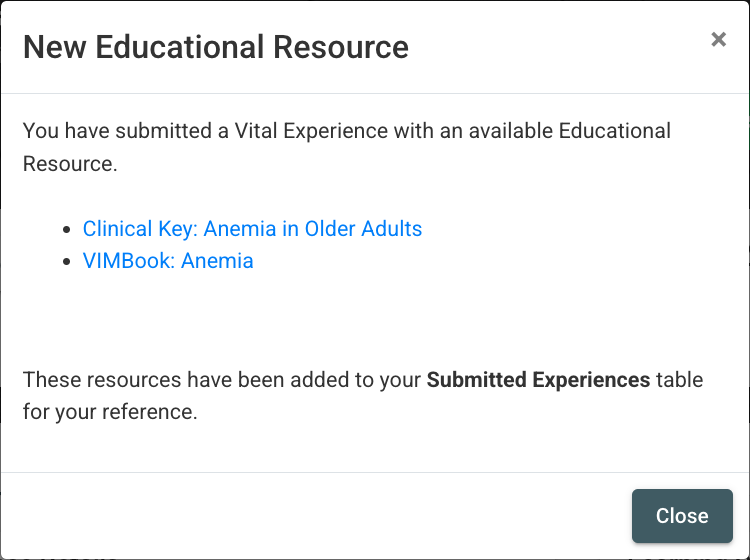
Task: Click the text for your reference
Action: click(110, 412)
